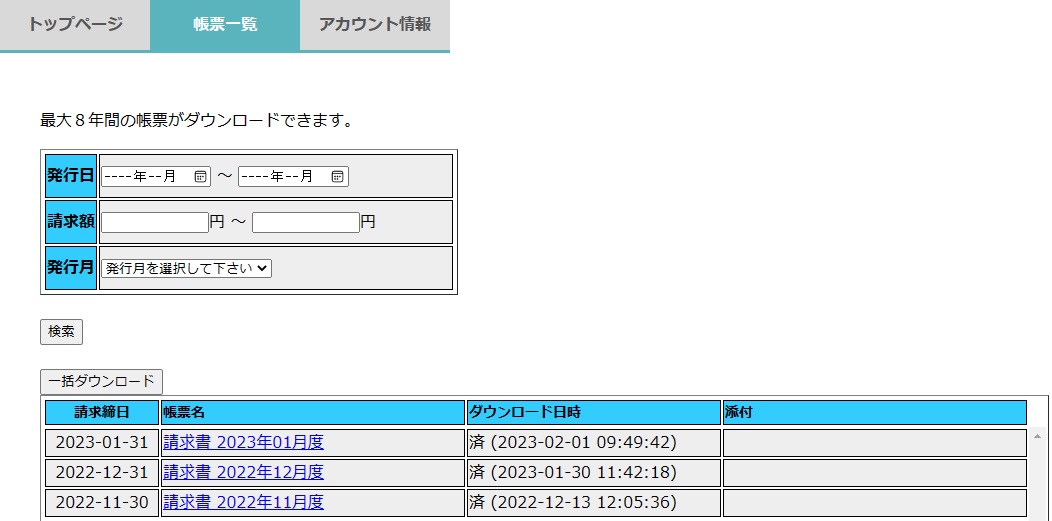This screenshot has width=1052, height=521.
Task: Click the 添付 column header
Action: tap(874, 412)
